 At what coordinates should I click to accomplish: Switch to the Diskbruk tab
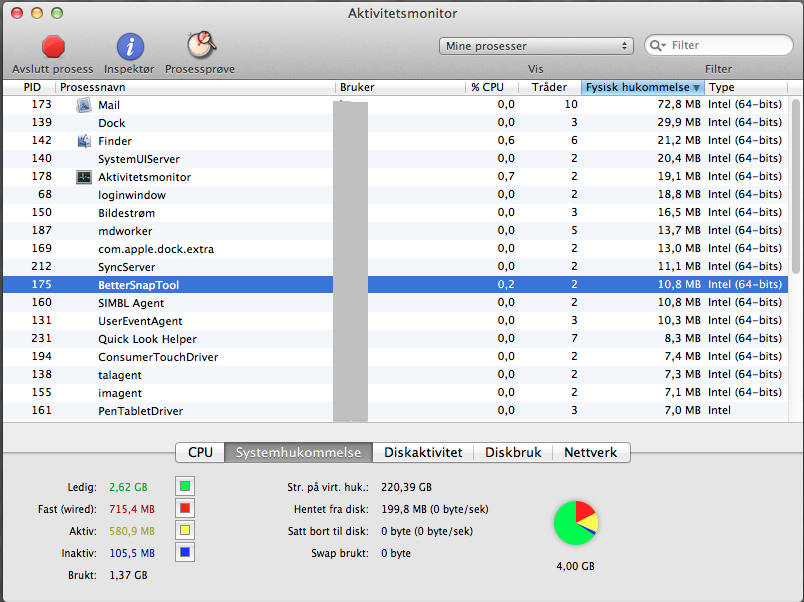(513, 452)
